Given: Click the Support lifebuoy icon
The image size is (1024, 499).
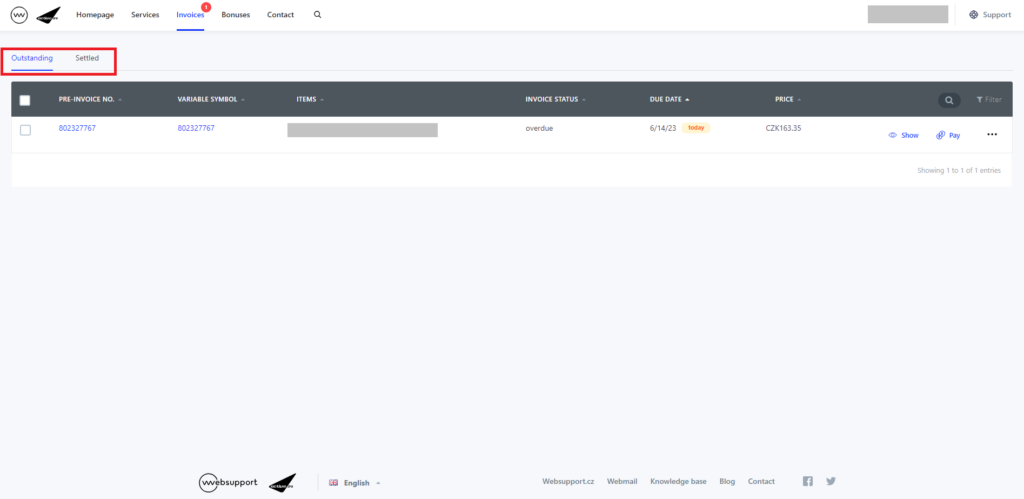Looking at the screenshot, I should 974,15.
